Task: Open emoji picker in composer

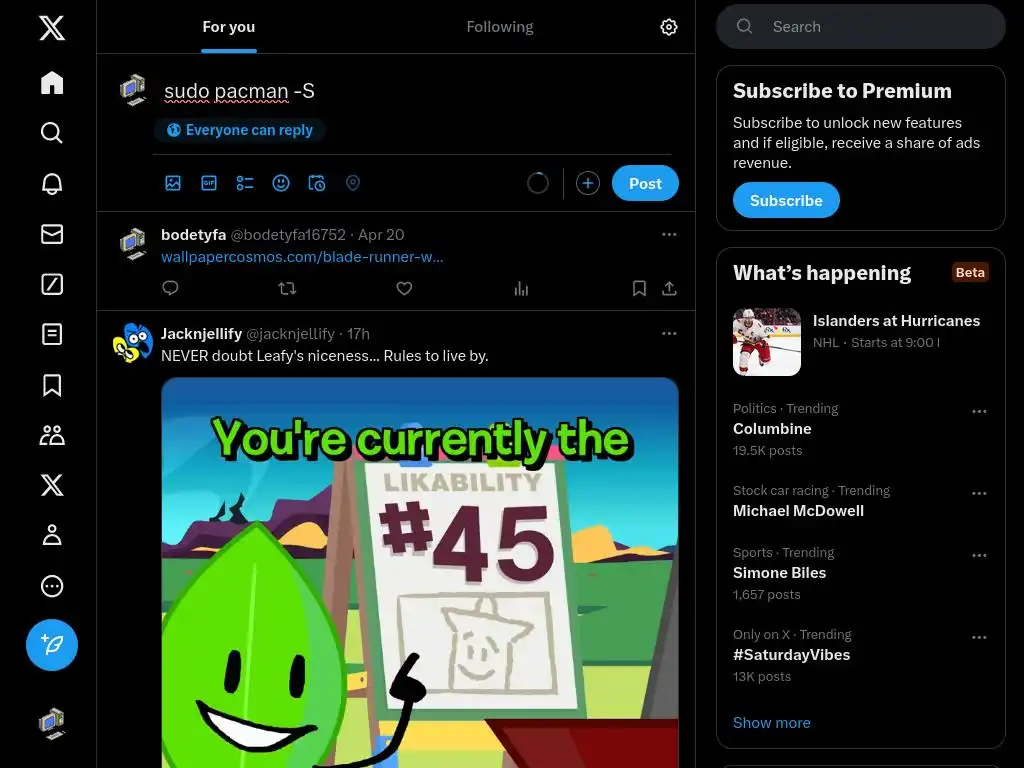Action: pos(281,183)
